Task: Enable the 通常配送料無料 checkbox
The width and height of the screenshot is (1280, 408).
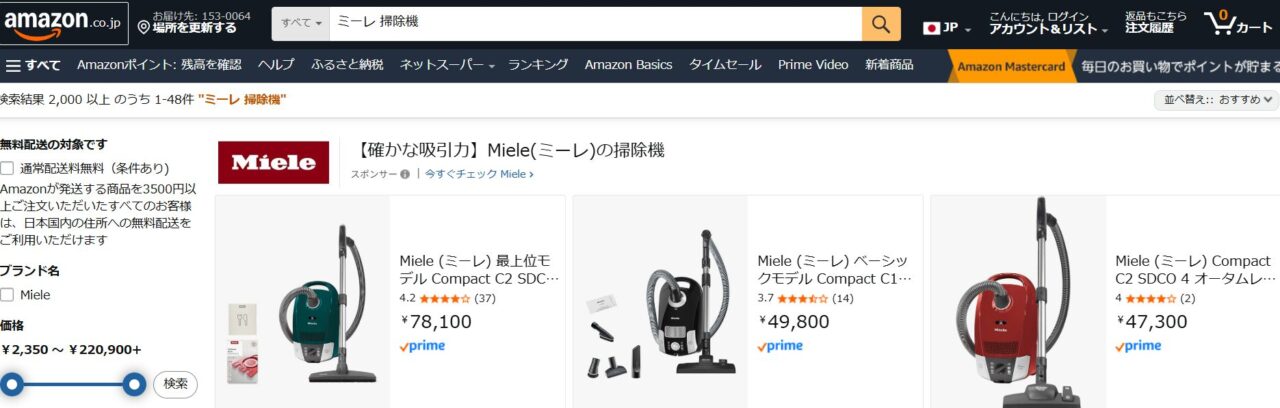Action: click(x=7, y=168)
